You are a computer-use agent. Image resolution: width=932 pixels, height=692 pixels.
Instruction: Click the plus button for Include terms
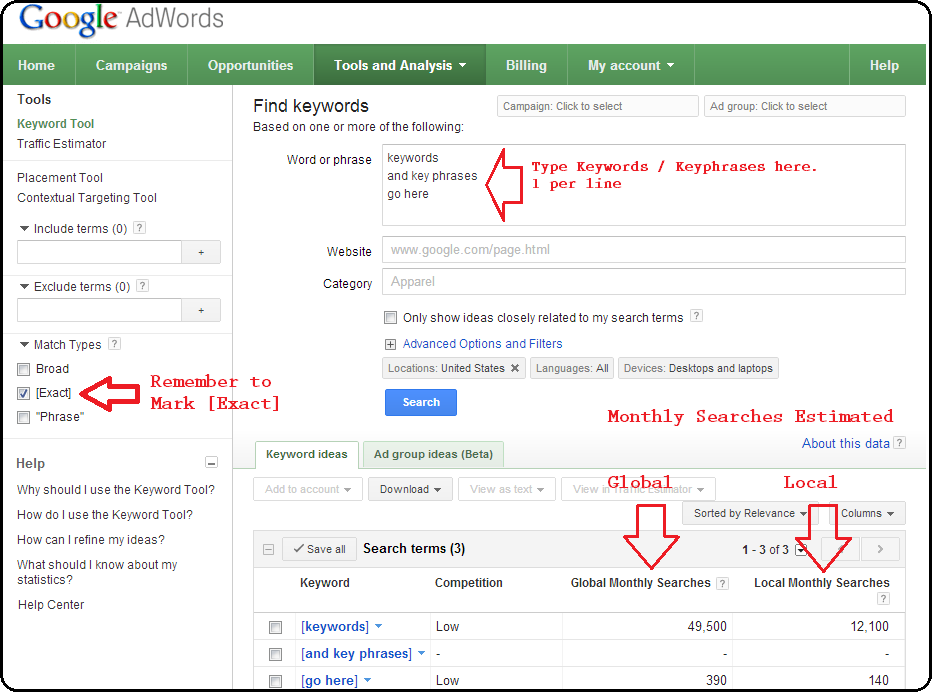click(x=201, y=252)
